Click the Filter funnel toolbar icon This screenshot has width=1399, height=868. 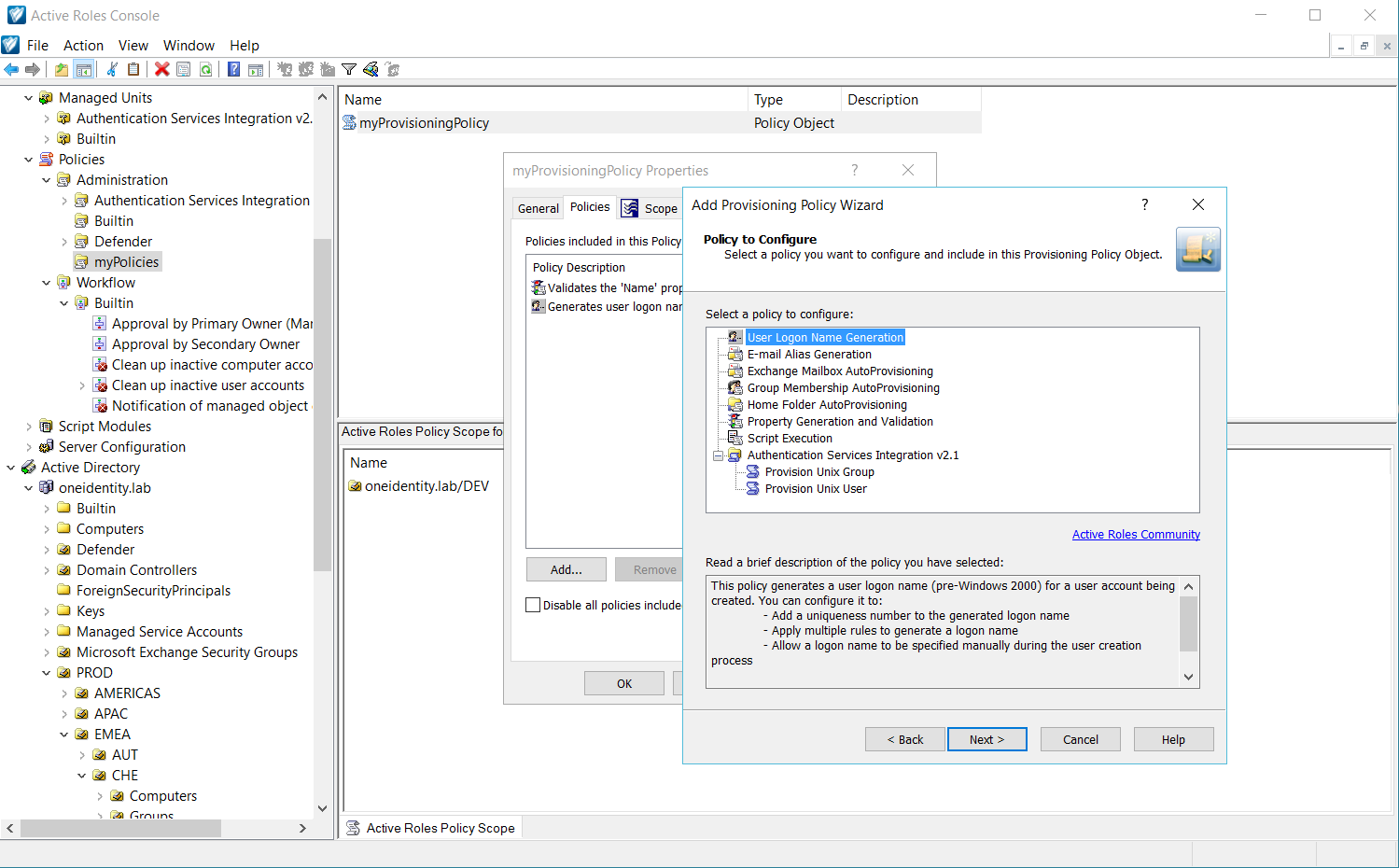pyautogui.click(x=349, y=69)
